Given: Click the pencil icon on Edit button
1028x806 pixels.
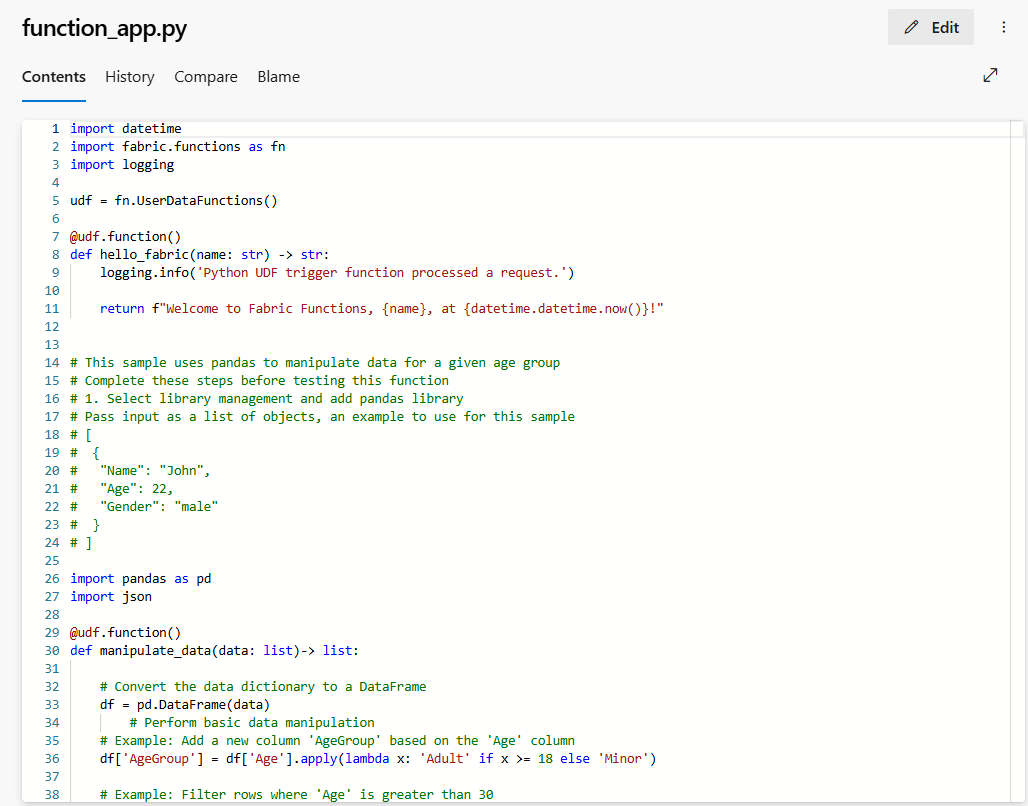Looking at the screenshot, I should click(910, 28).
